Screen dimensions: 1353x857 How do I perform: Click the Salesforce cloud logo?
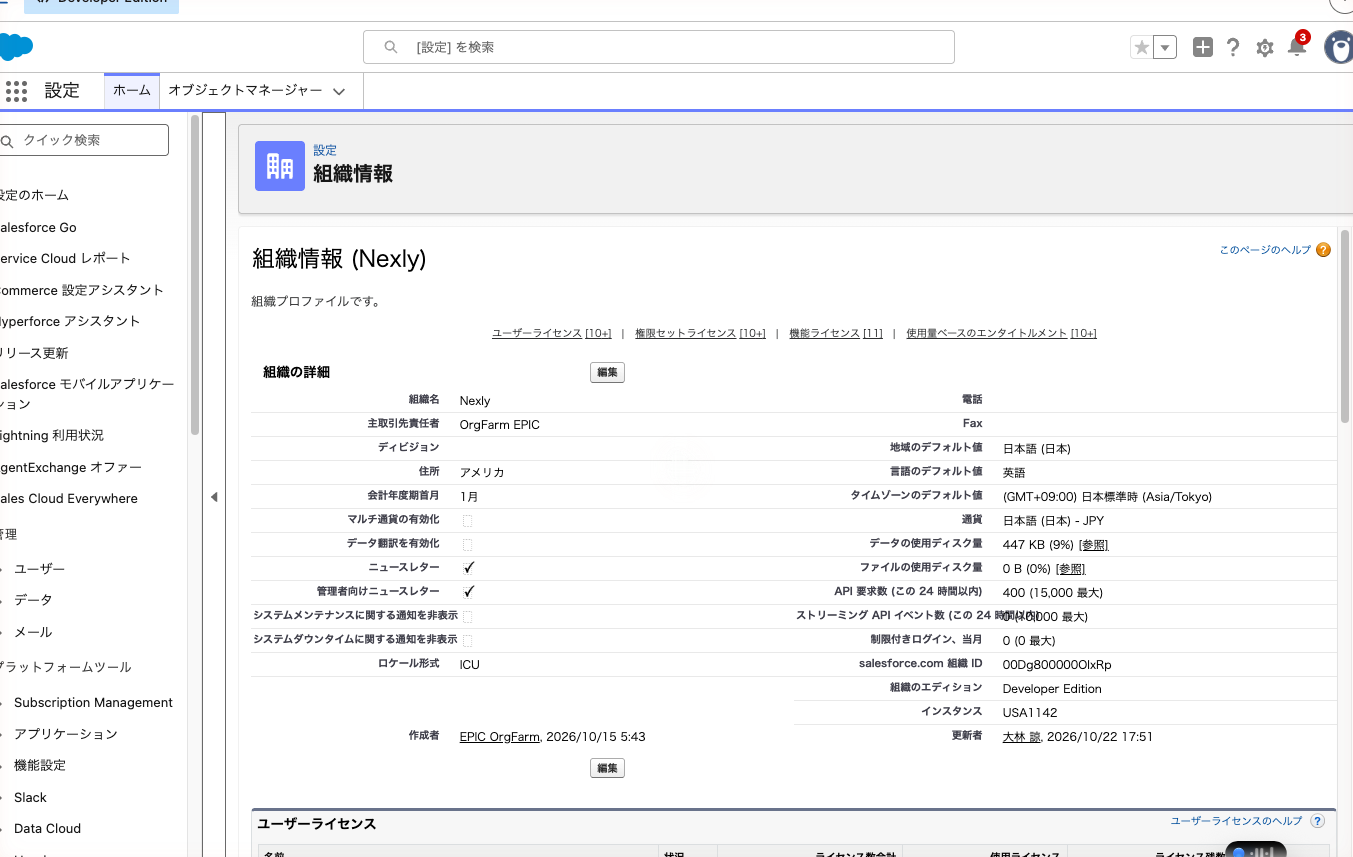click(17, 47)
